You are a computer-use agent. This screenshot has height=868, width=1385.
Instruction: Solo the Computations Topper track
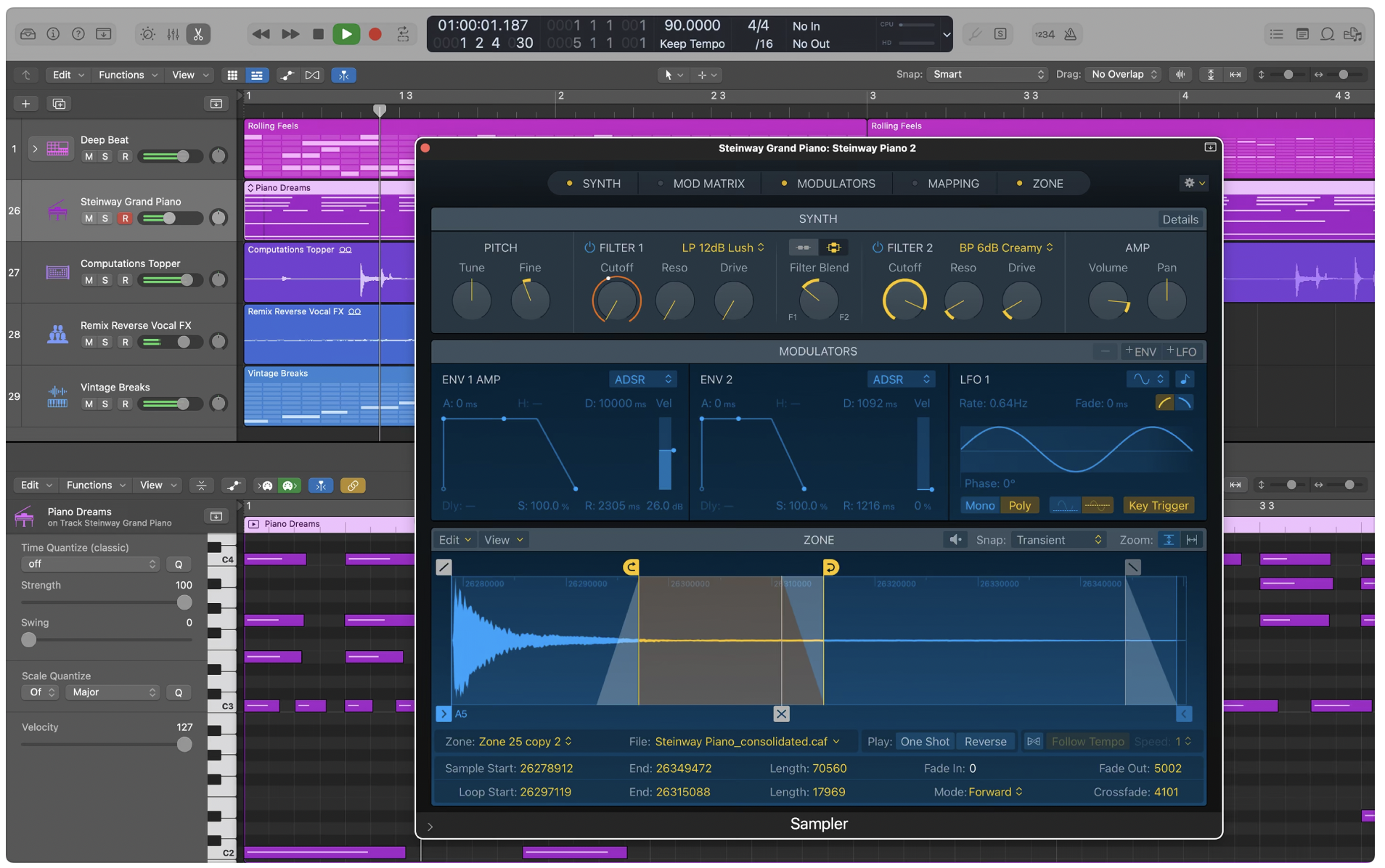(106, 280)
